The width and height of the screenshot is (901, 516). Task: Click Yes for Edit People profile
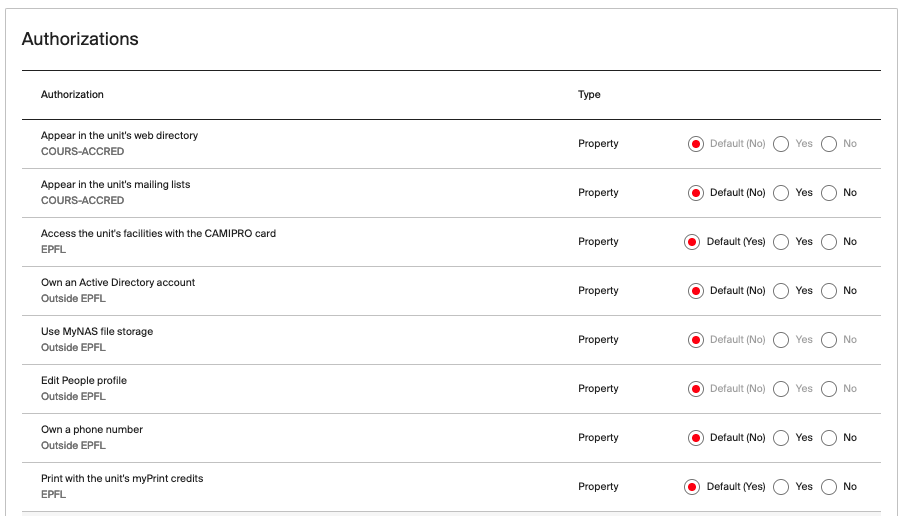(x=781, y=389)
